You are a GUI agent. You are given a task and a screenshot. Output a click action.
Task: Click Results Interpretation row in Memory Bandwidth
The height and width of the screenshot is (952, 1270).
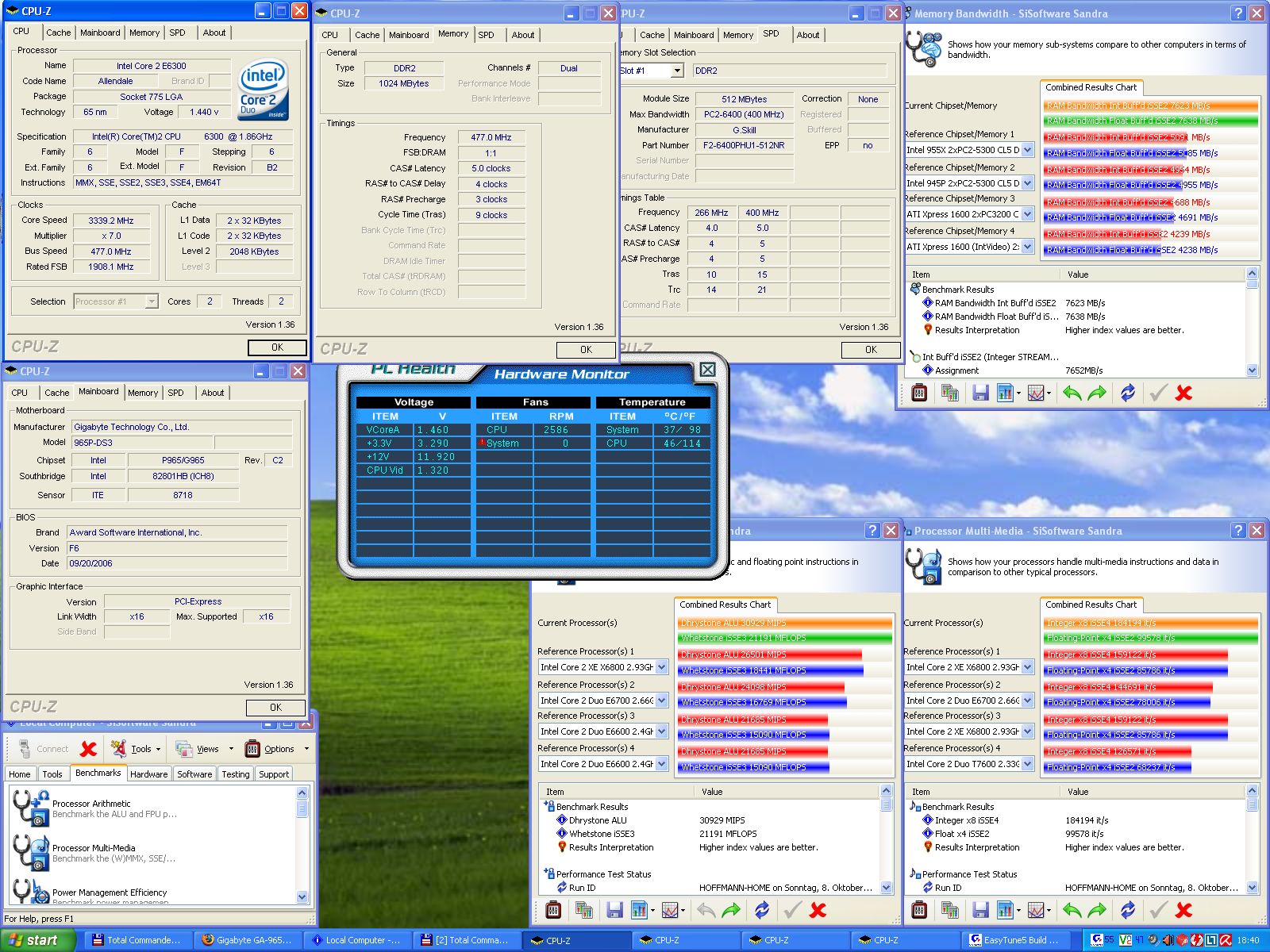pos(1079,330)
